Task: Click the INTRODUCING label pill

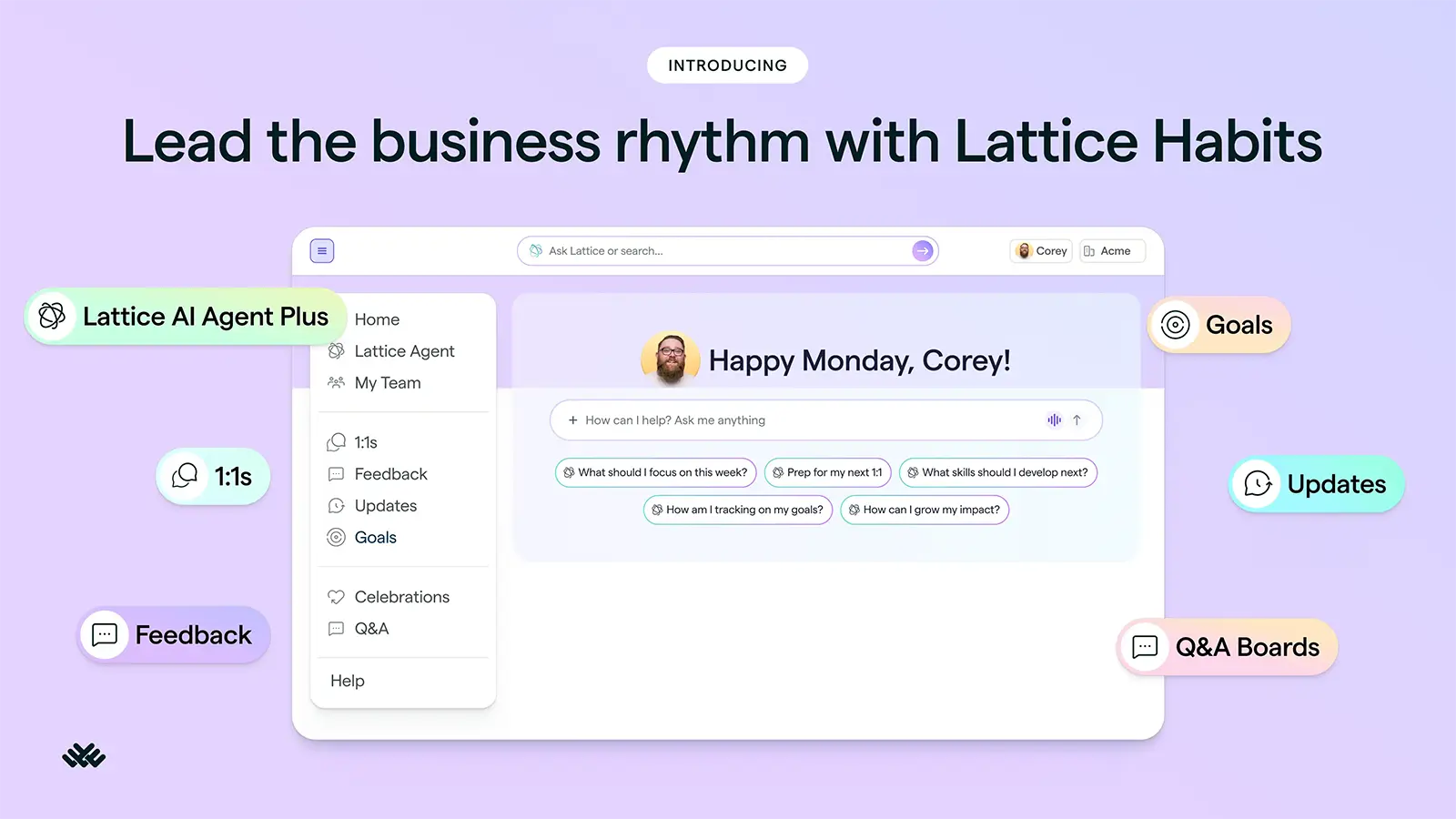Action: 727,66
